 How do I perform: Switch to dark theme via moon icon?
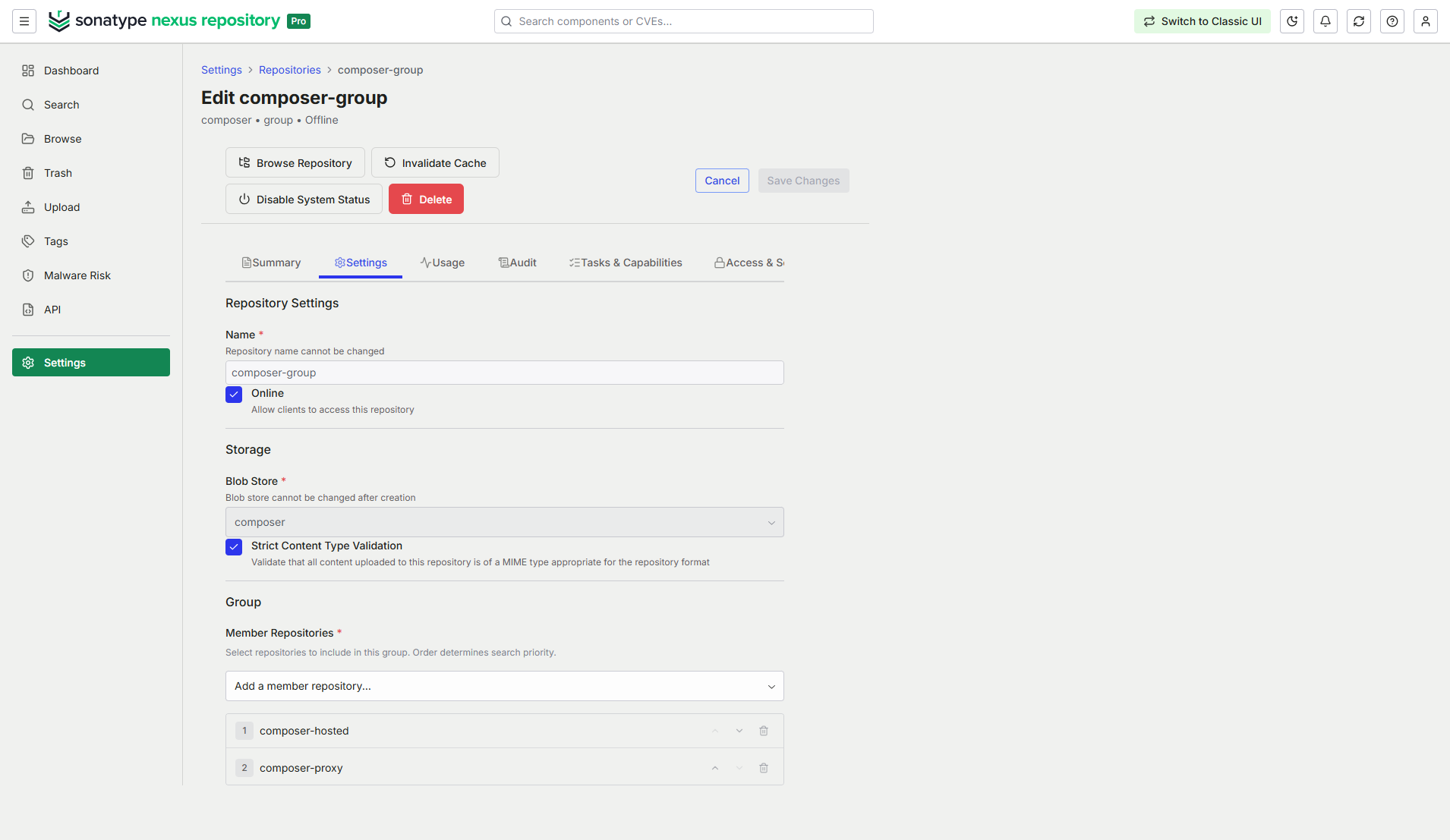tap(1292, 21)
